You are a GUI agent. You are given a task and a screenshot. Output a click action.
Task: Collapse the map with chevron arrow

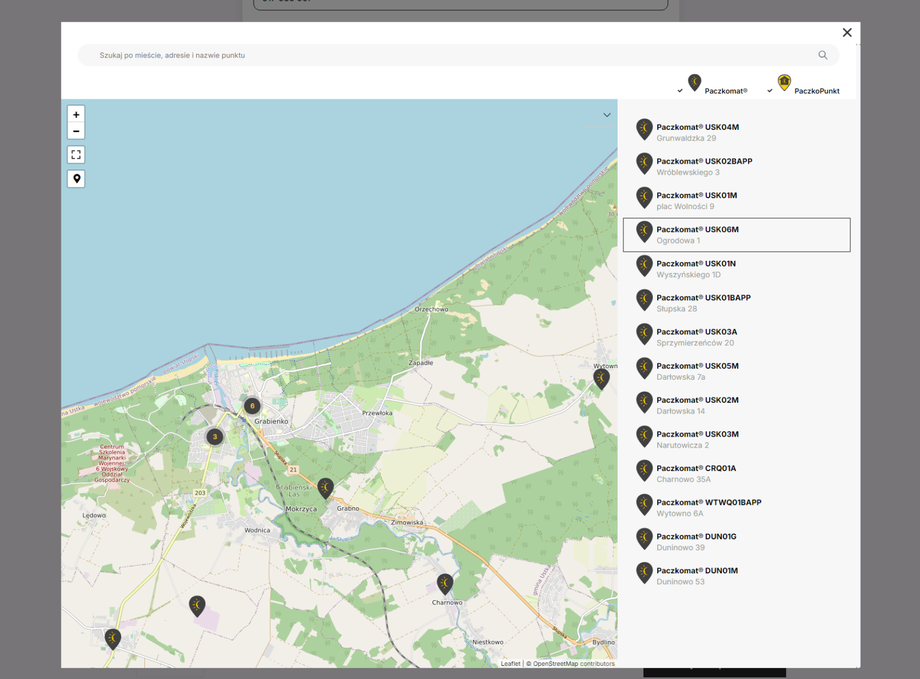(x=607, y=115)
